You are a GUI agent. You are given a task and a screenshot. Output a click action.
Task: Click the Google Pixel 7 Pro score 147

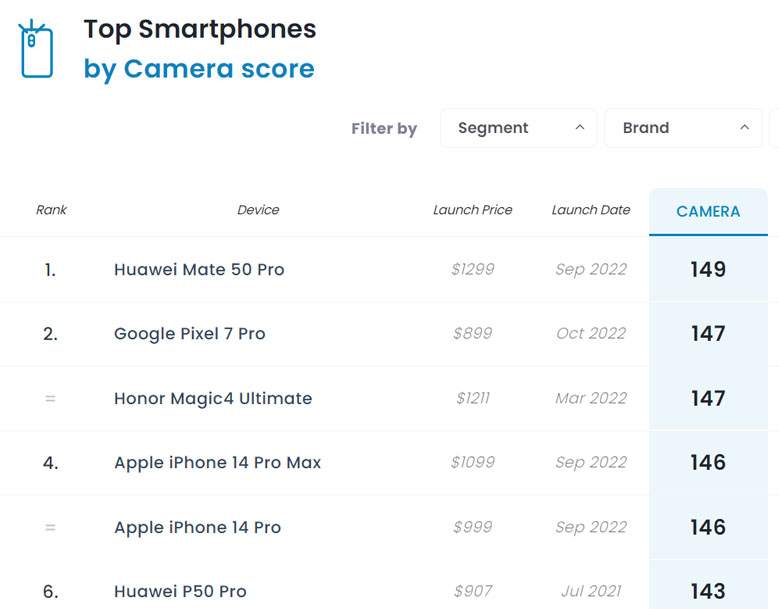[708, 334]
